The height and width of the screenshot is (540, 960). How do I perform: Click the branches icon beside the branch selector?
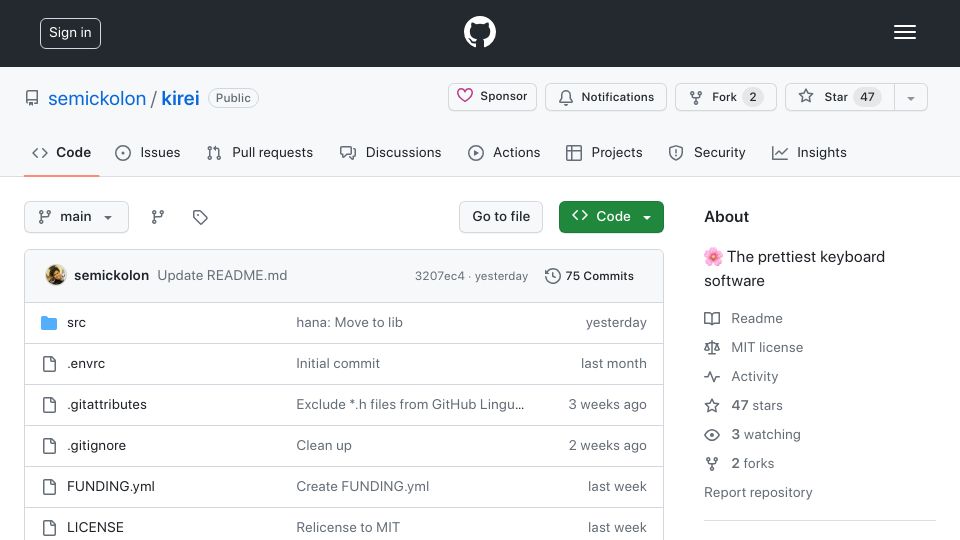157,217
